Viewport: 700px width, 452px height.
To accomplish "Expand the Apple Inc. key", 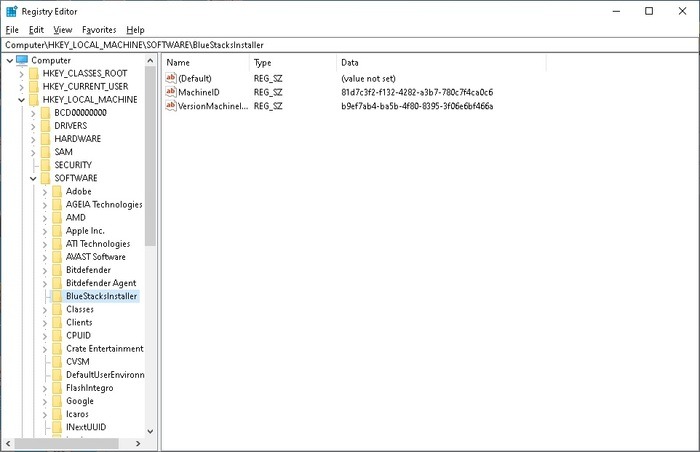I will pos(44,231).
